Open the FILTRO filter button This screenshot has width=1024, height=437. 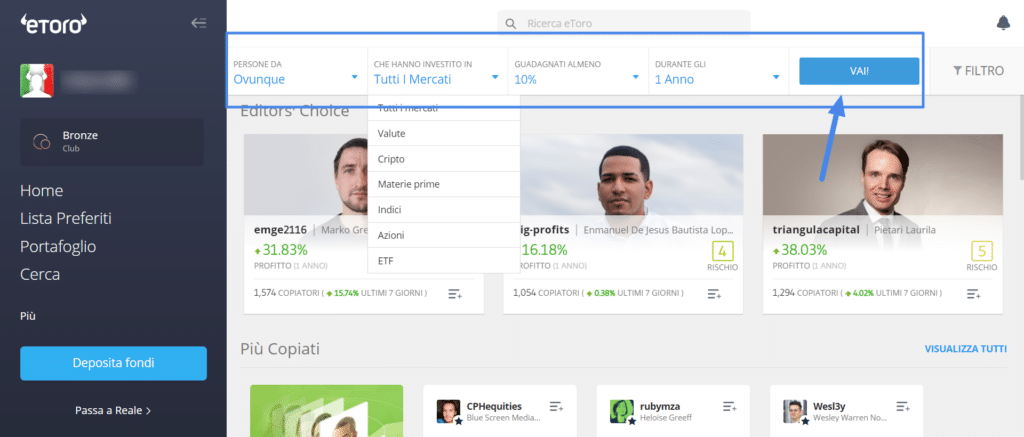[978, 71]
